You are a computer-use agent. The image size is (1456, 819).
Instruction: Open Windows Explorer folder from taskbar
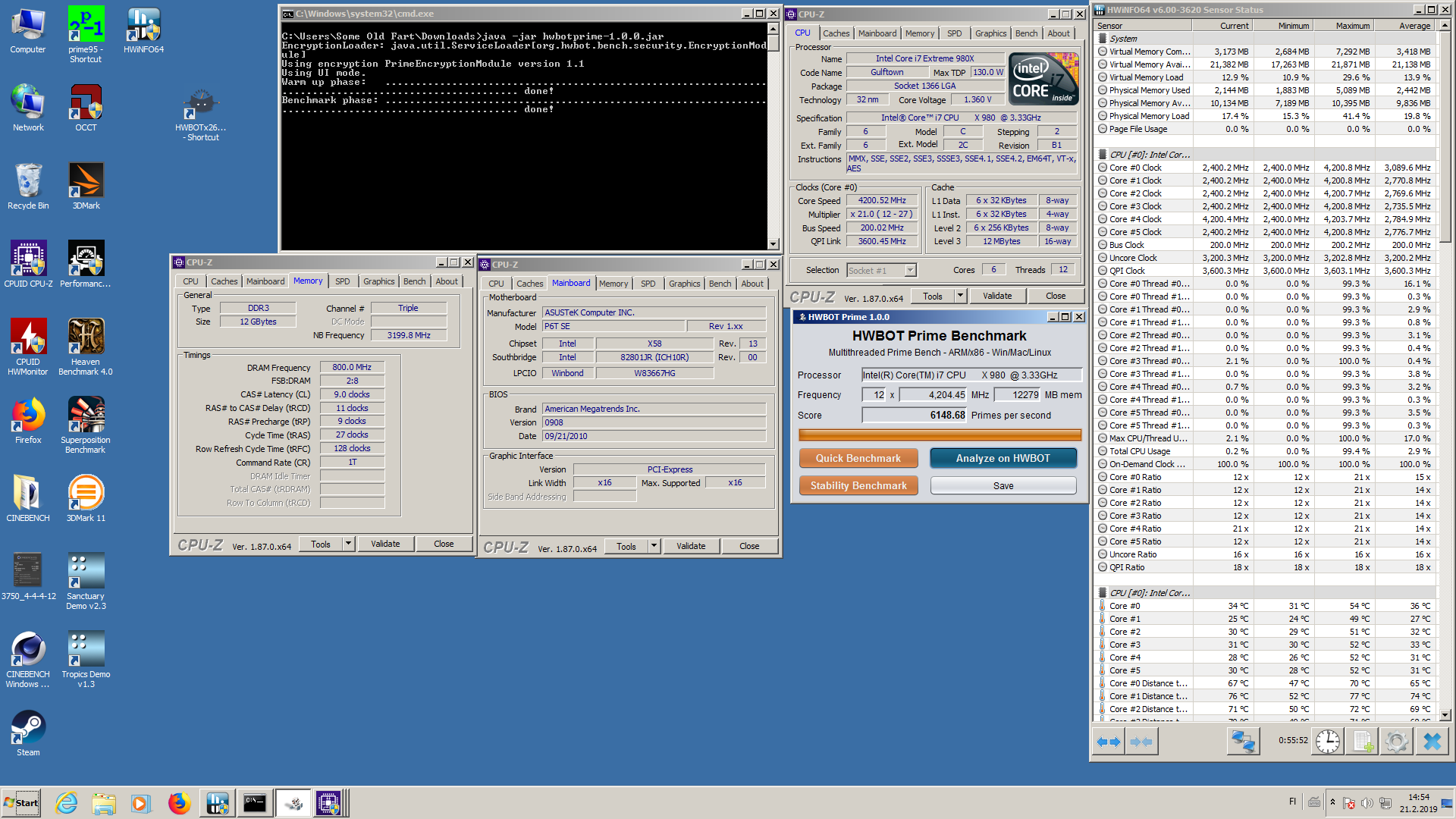coord(104,803)
